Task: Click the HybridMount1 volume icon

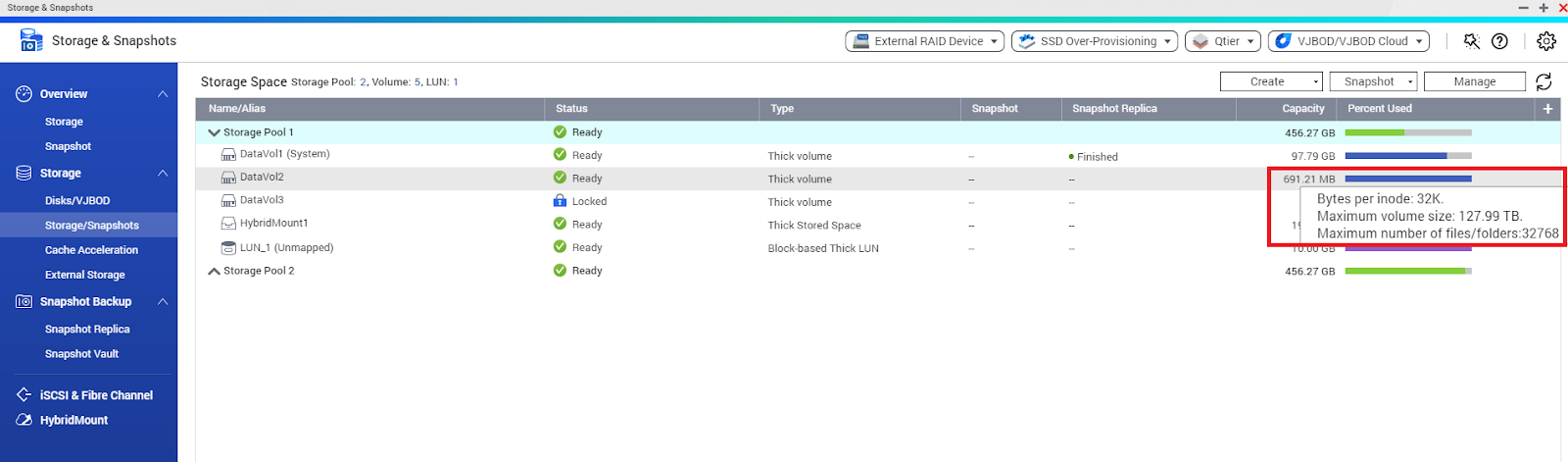Action: [228, 224]
